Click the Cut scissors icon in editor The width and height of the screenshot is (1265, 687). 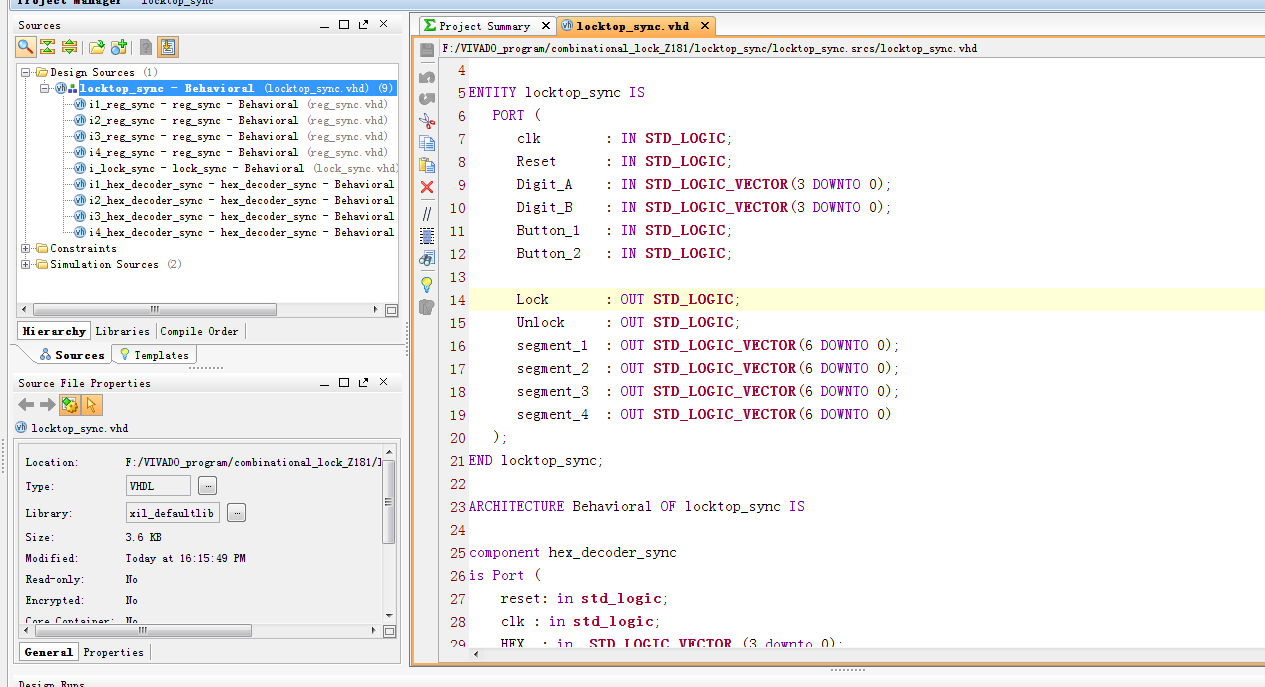[x=427, y=121]
